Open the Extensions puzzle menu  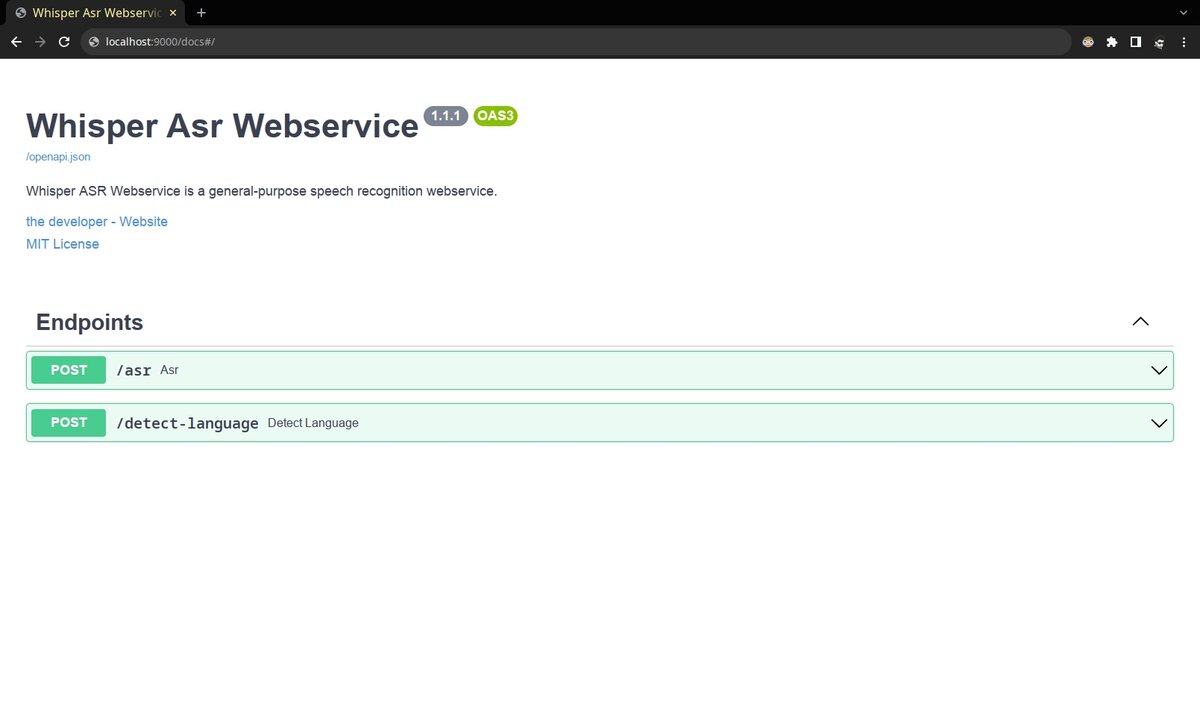pyautogui.click(x=1111, y=42)
